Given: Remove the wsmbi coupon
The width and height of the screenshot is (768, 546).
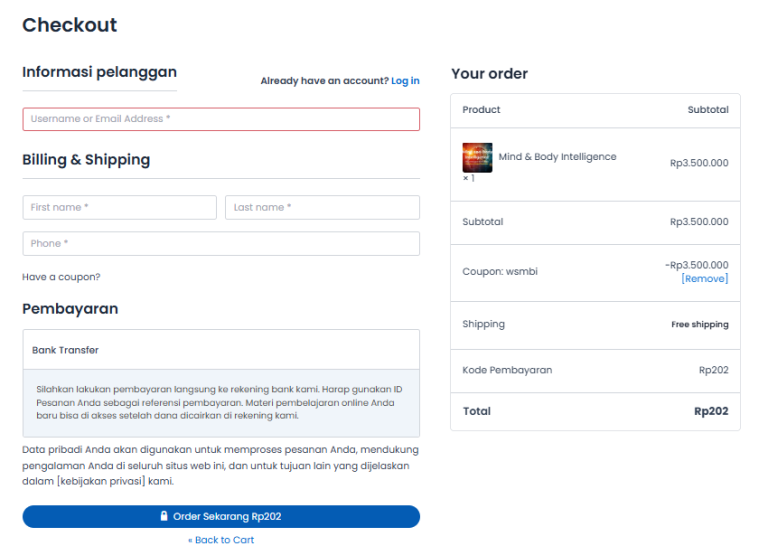Looking at the screenshot, I should (x=704, y=279).
